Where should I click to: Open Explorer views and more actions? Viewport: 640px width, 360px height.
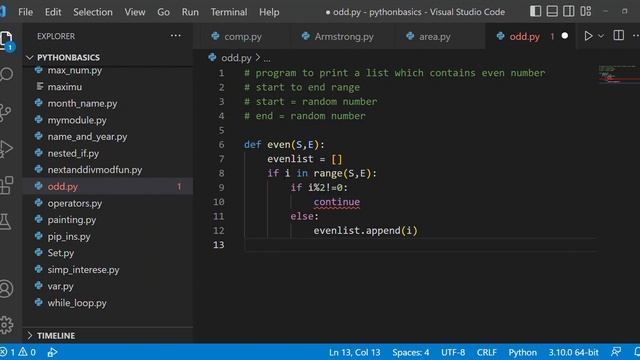click(x=176, y=36)
